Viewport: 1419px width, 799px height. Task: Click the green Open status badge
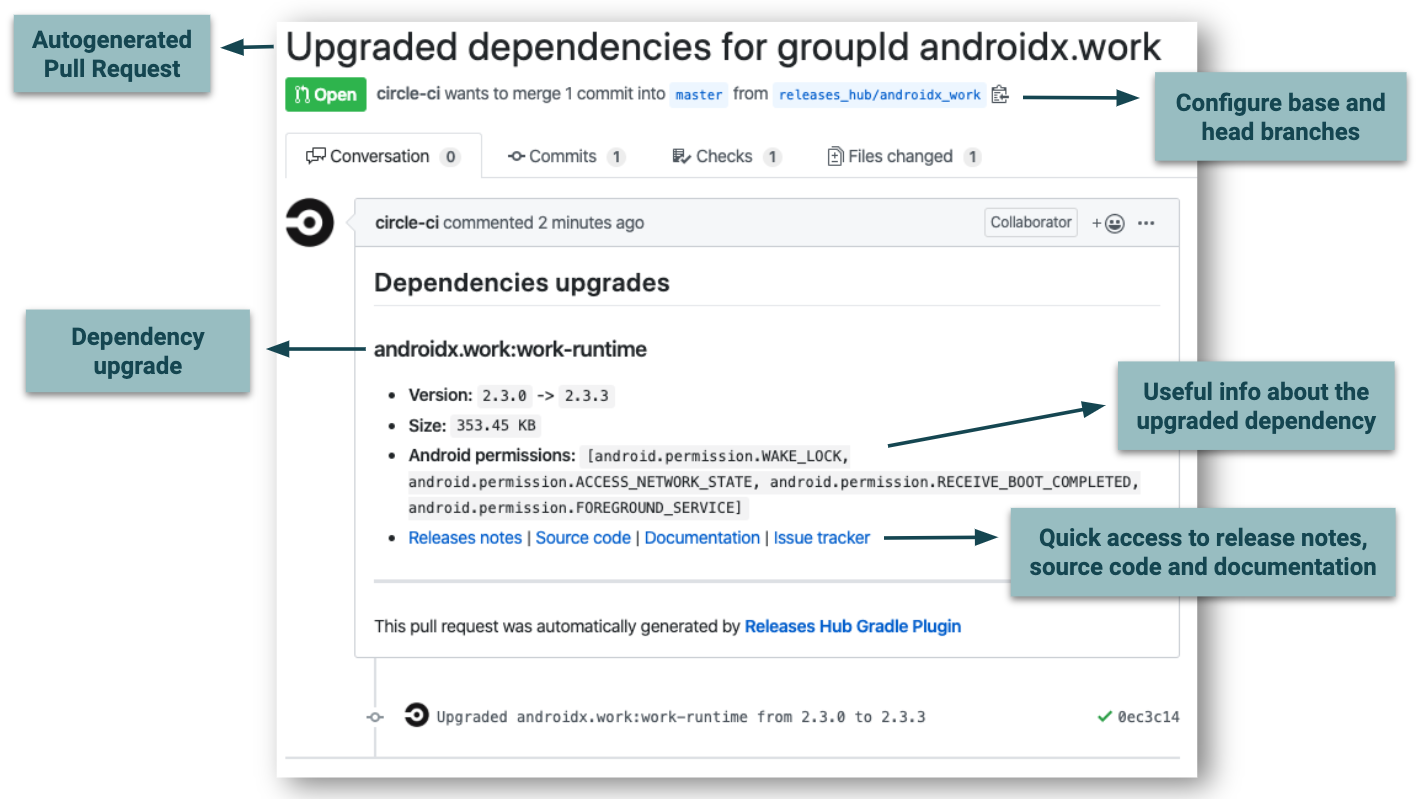(x=326, y=95)
